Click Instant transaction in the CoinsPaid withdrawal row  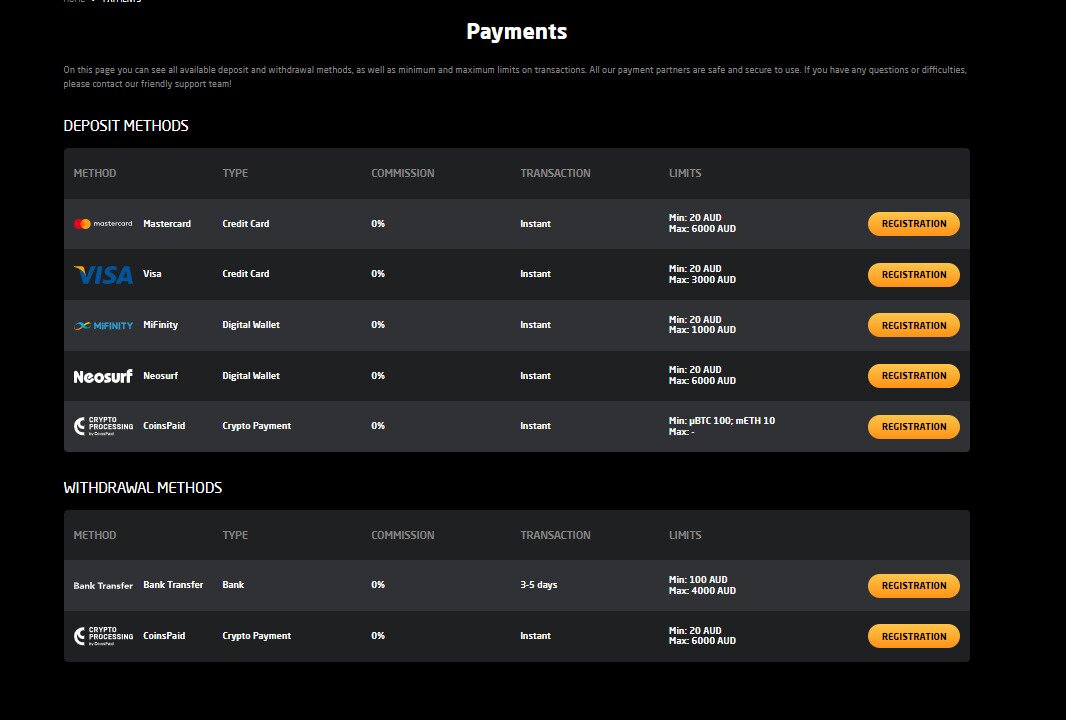[536, 636]
